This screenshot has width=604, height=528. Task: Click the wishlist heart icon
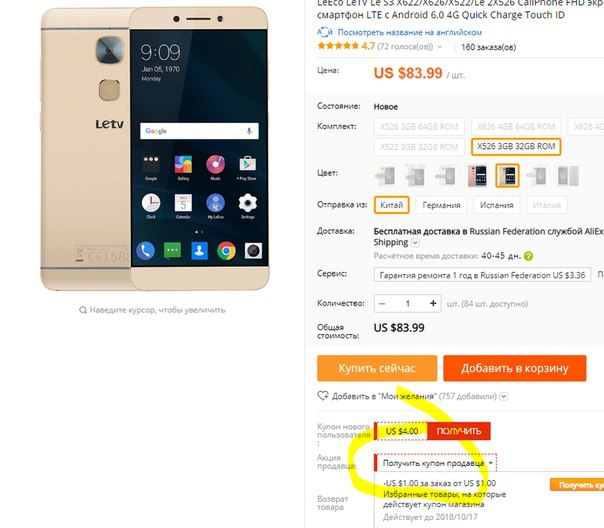click(322, 396)
